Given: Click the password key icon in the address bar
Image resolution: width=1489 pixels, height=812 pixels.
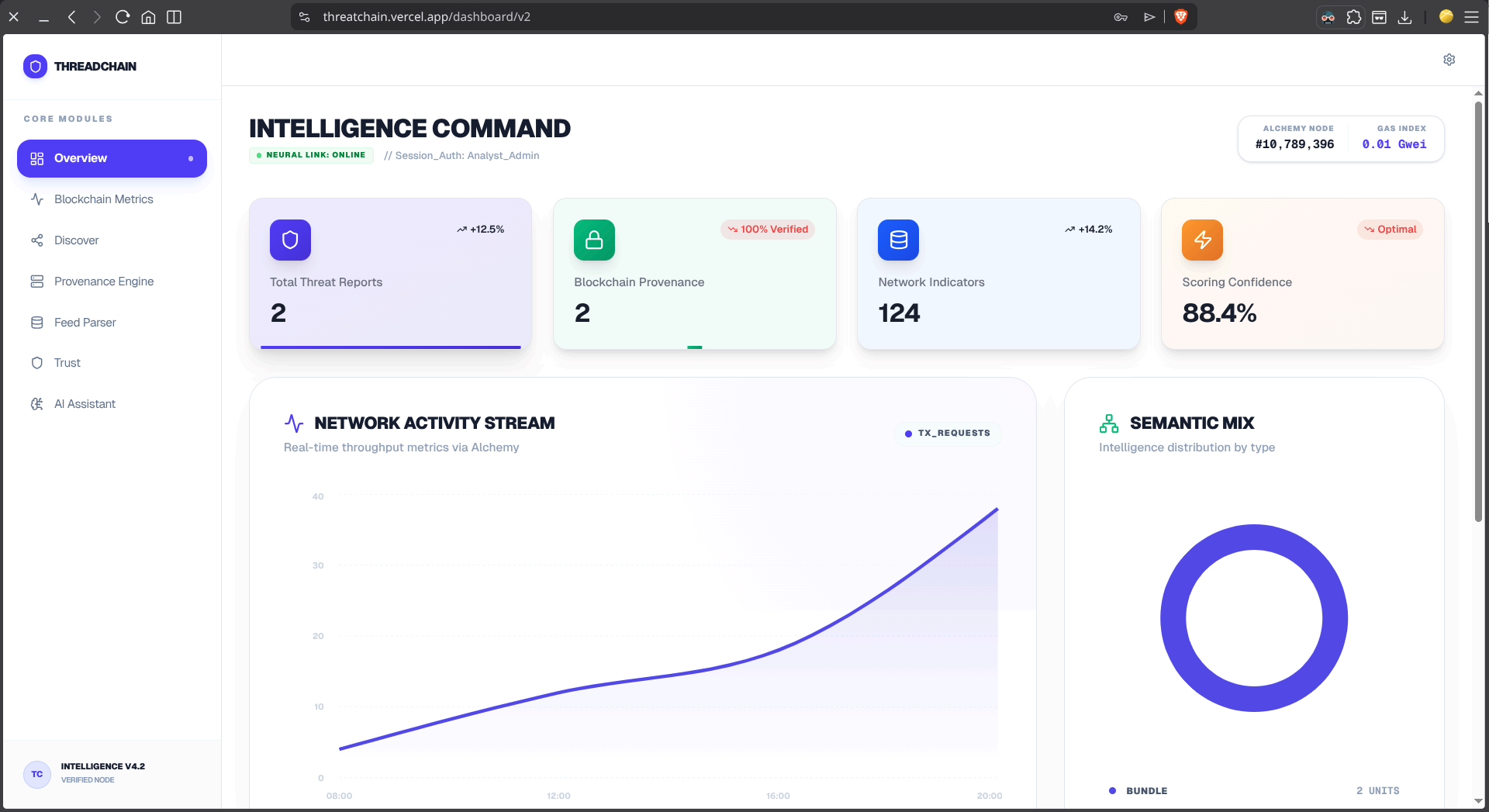Looking at the screenshot, I should (1121, 17).
